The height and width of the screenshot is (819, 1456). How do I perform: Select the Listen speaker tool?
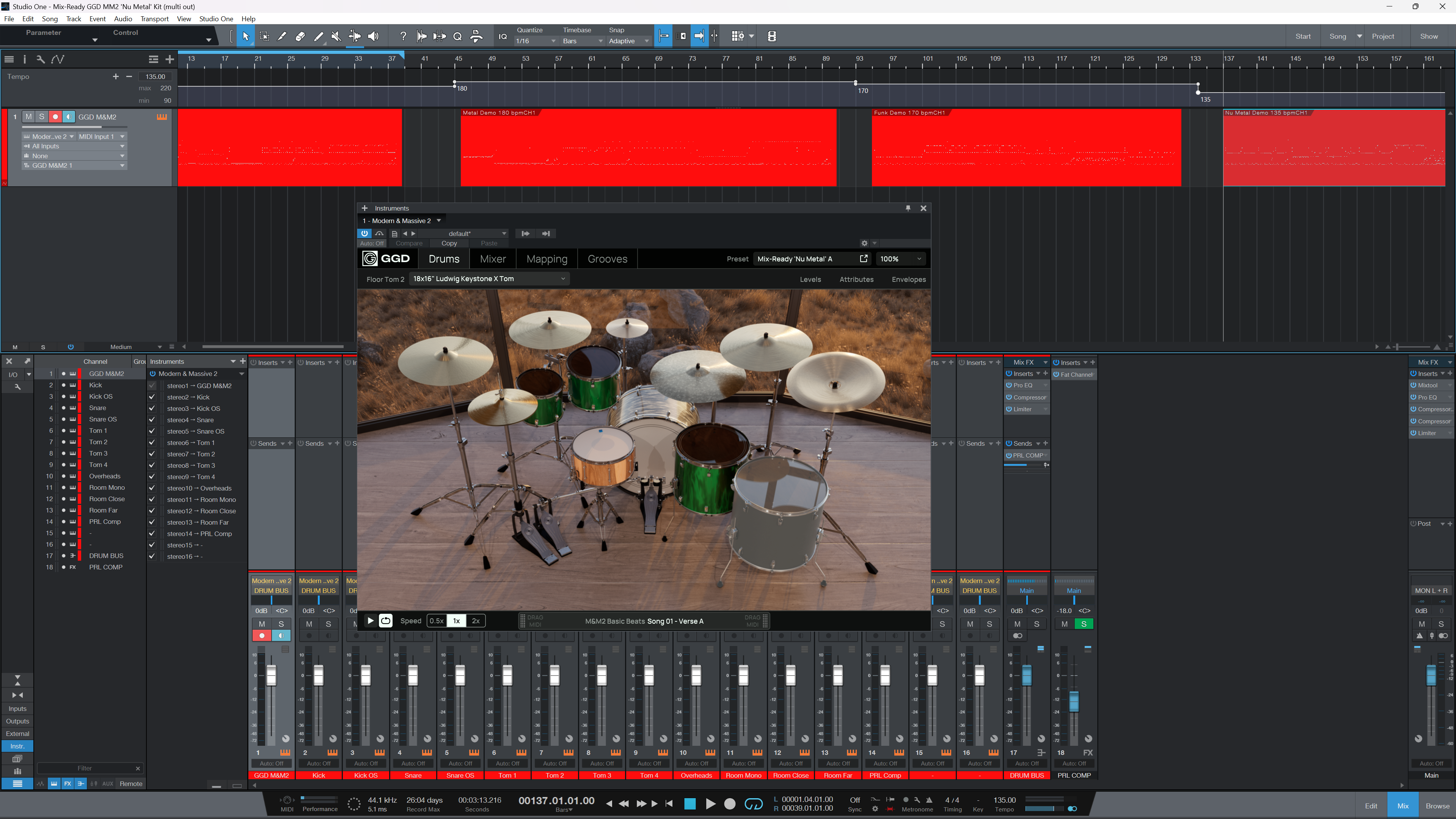tap(373, 36)
